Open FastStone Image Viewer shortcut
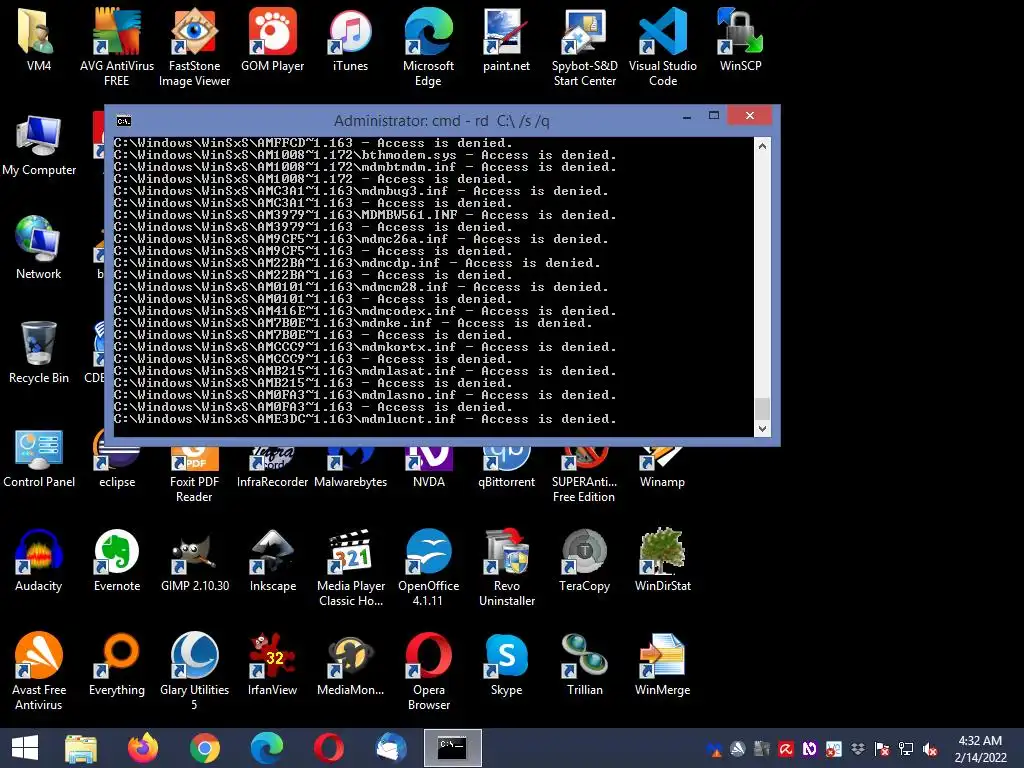The width and height of the screenshot is (1024, 768). pos(194,46)
